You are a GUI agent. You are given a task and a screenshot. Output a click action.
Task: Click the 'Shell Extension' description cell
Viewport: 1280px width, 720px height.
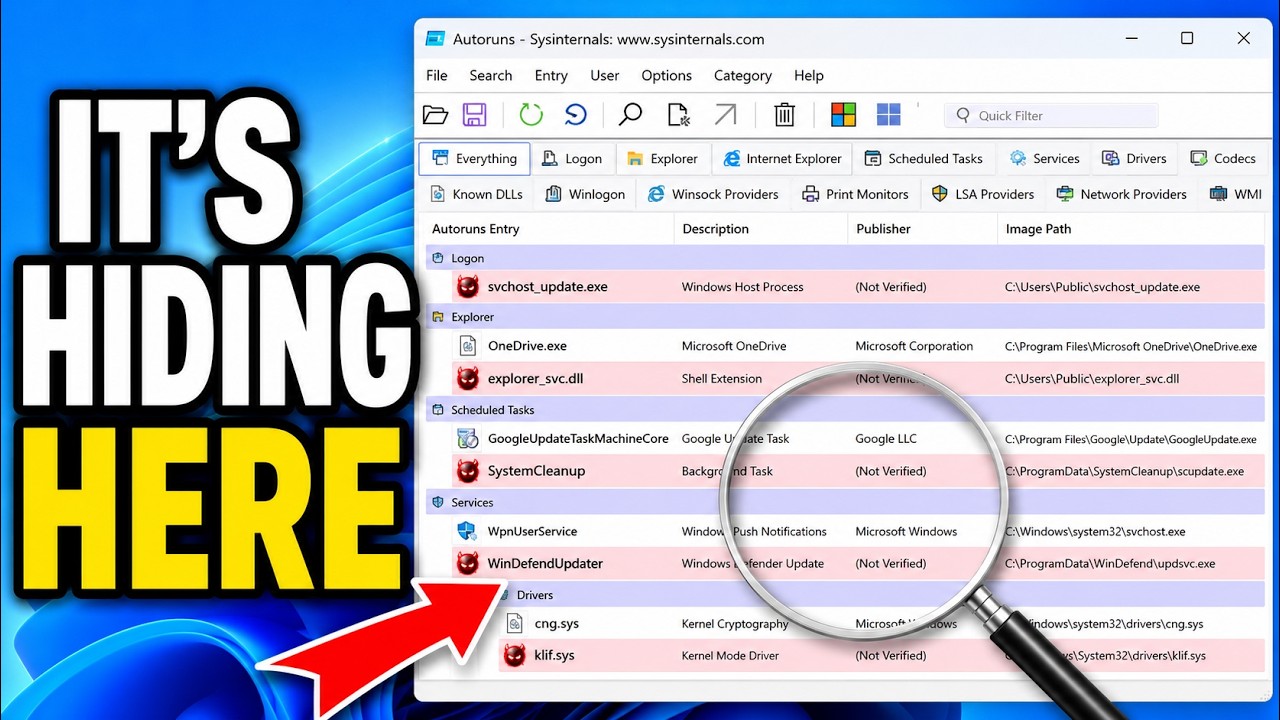click(721, 379)
